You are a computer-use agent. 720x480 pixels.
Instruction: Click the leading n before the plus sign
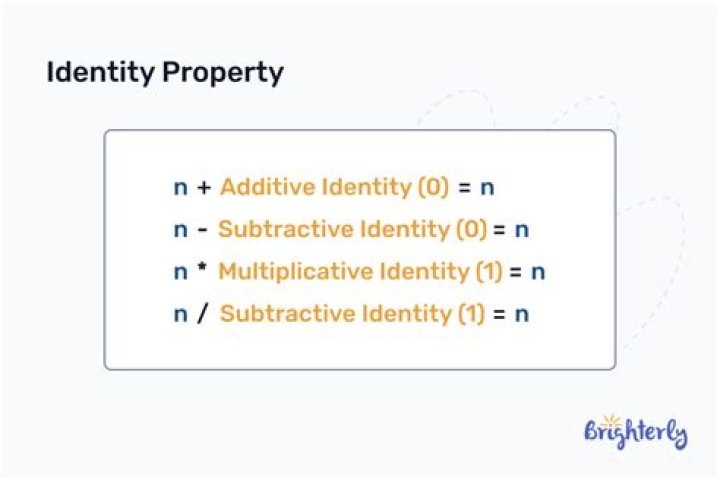click(x=180, y=188)
